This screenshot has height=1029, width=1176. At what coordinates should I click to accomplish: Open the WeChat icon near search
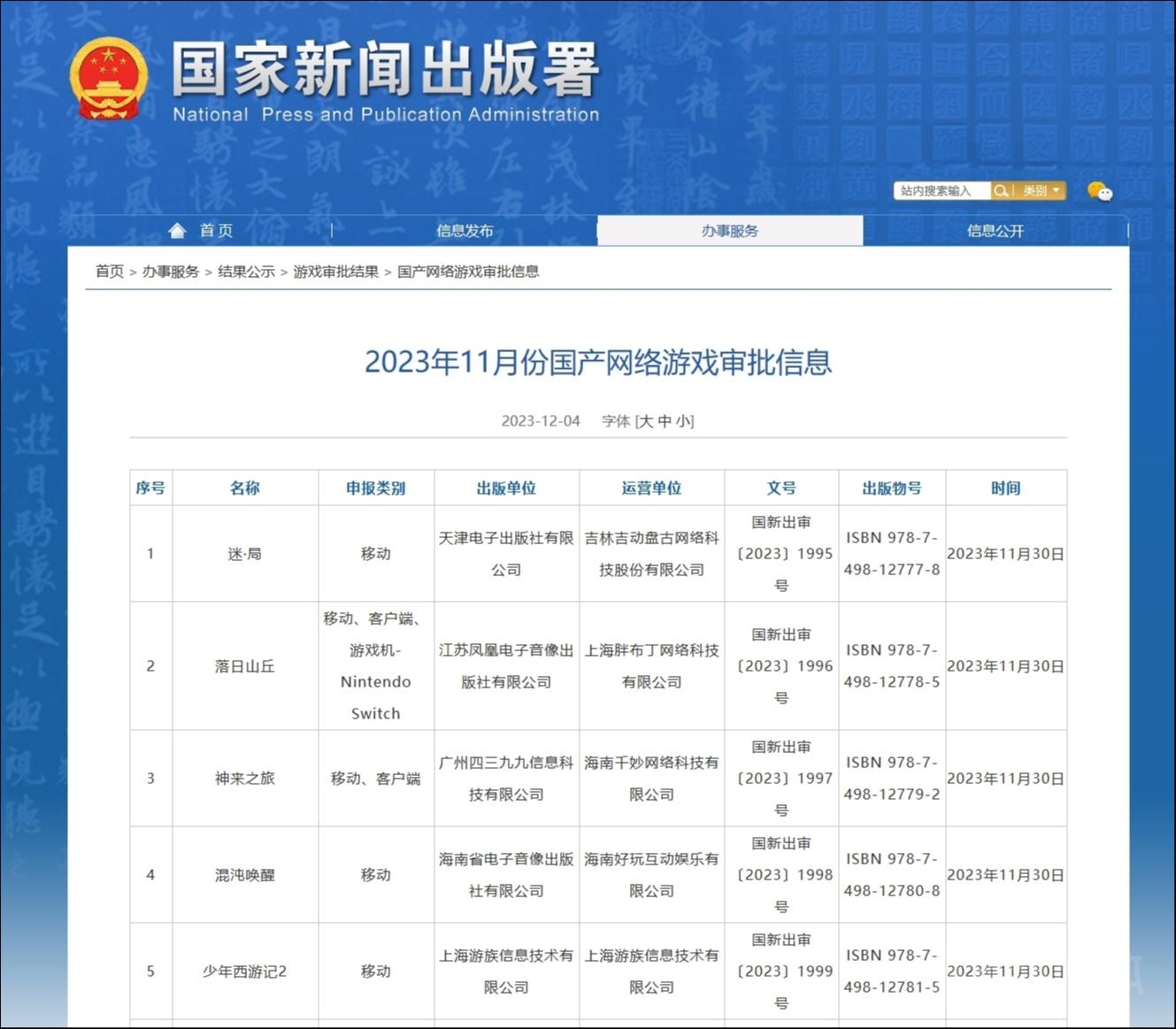coord(1099,191)
